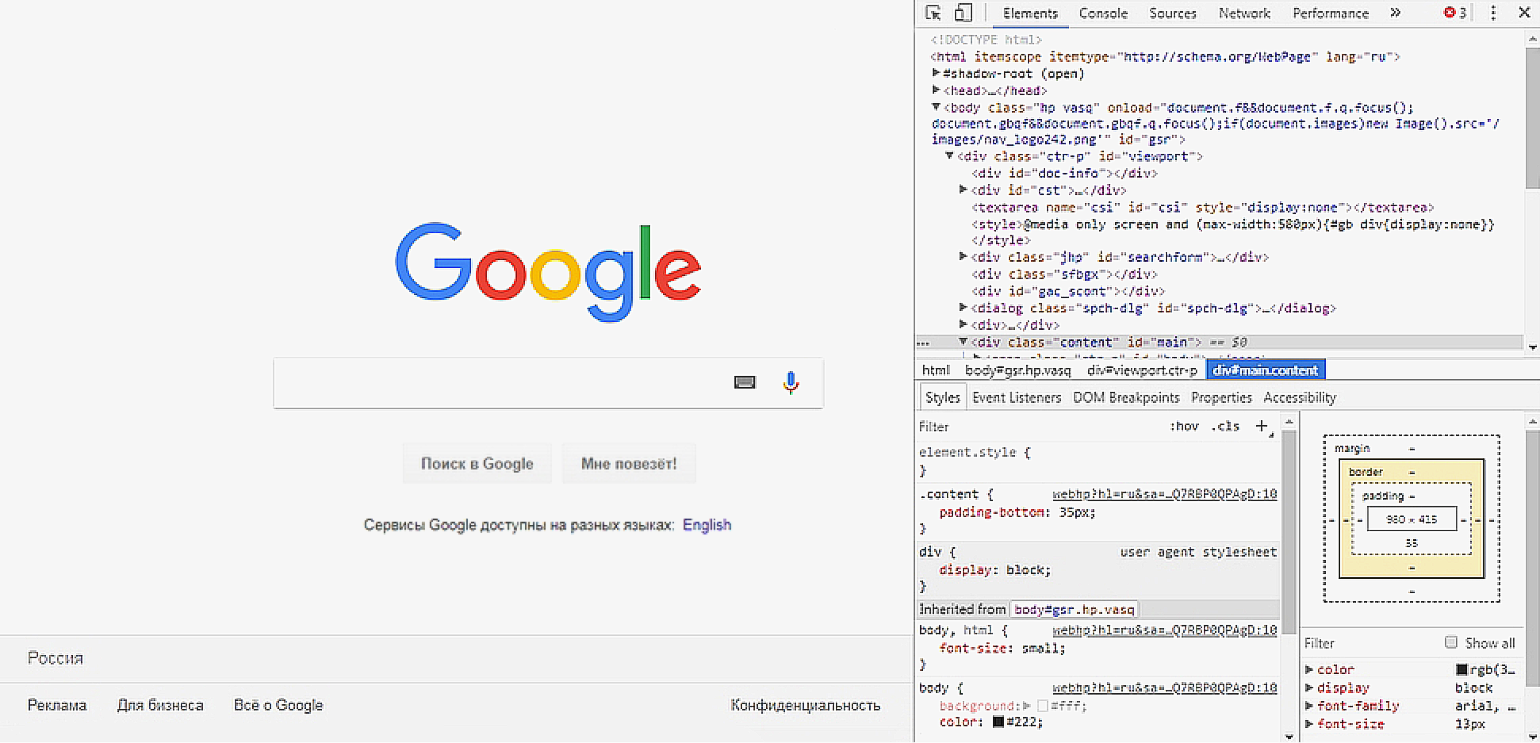Select the html breadcrumb item
This screenshot has height=743, width=1540.
click(936, 370)
